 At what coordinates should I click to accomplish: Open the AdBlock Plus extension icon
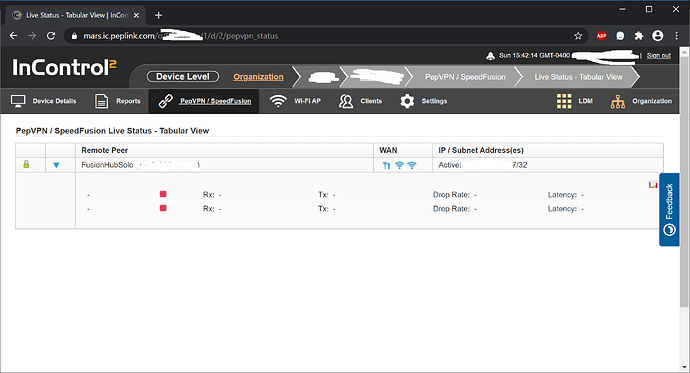(x=602, y=36)
